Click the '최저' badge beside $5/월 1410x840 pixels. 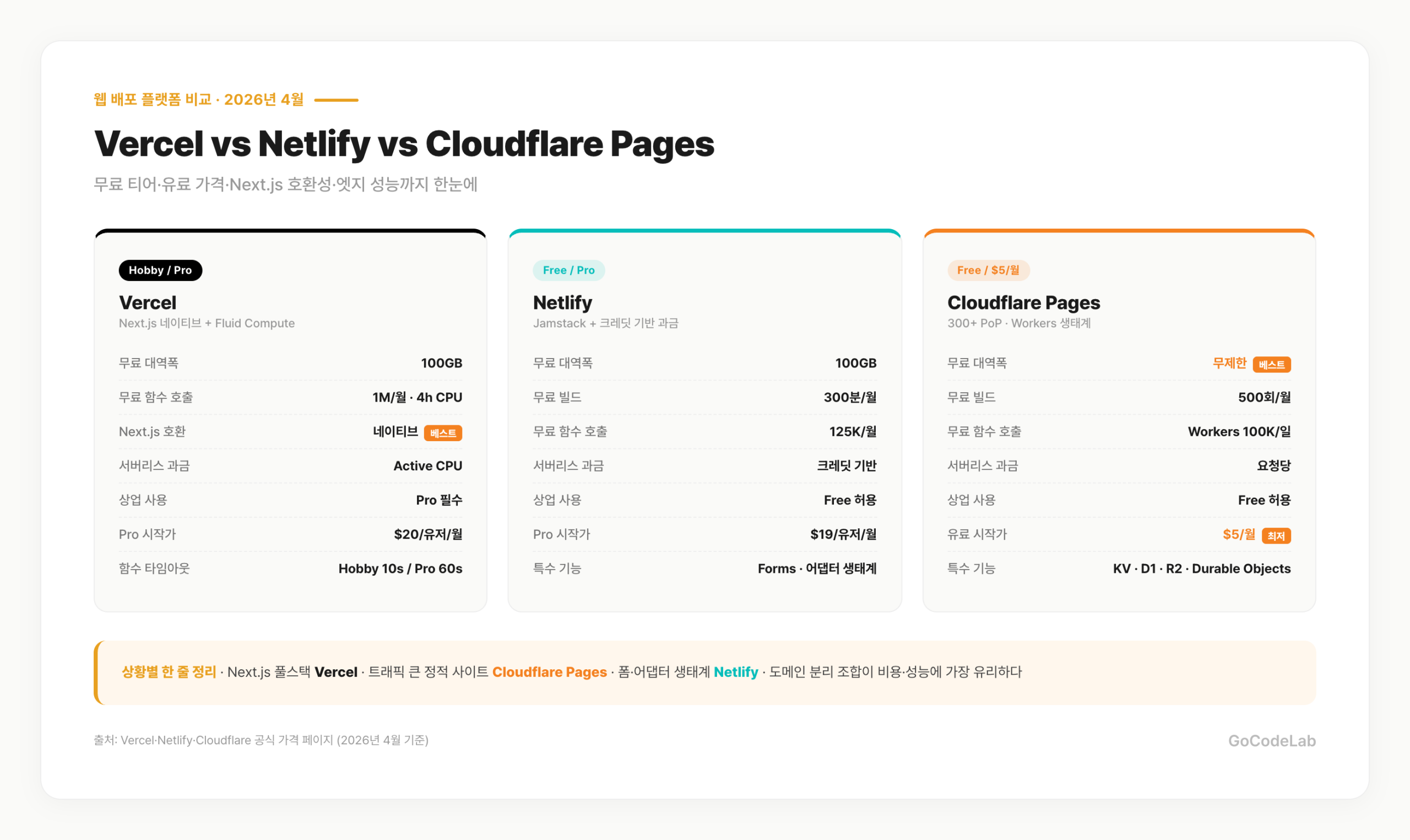[1277, 535]
